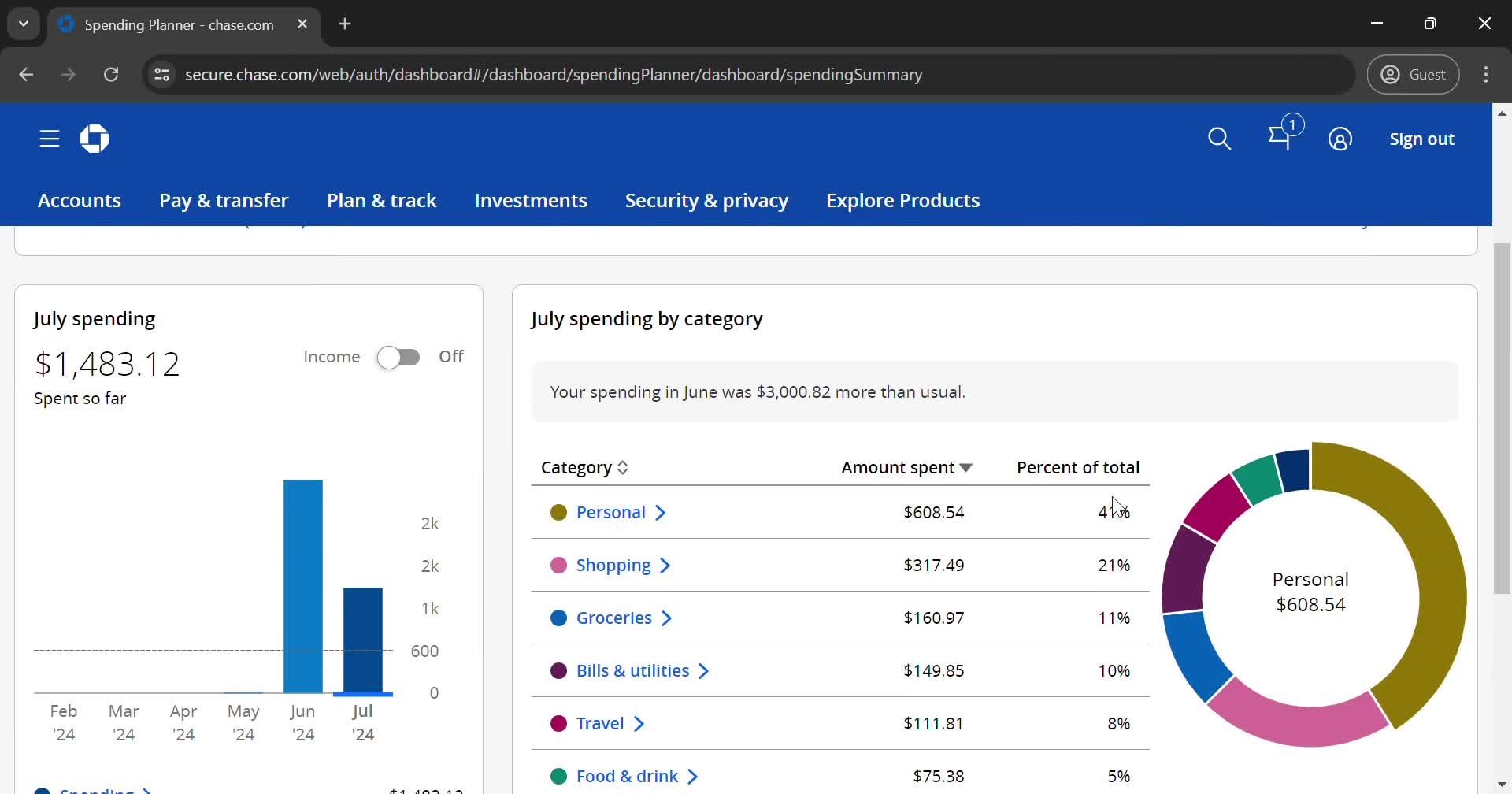This screenshot has width=1512, height=794.
Task: Open the browser tab list dropdown
Action: tap(23, 23)
